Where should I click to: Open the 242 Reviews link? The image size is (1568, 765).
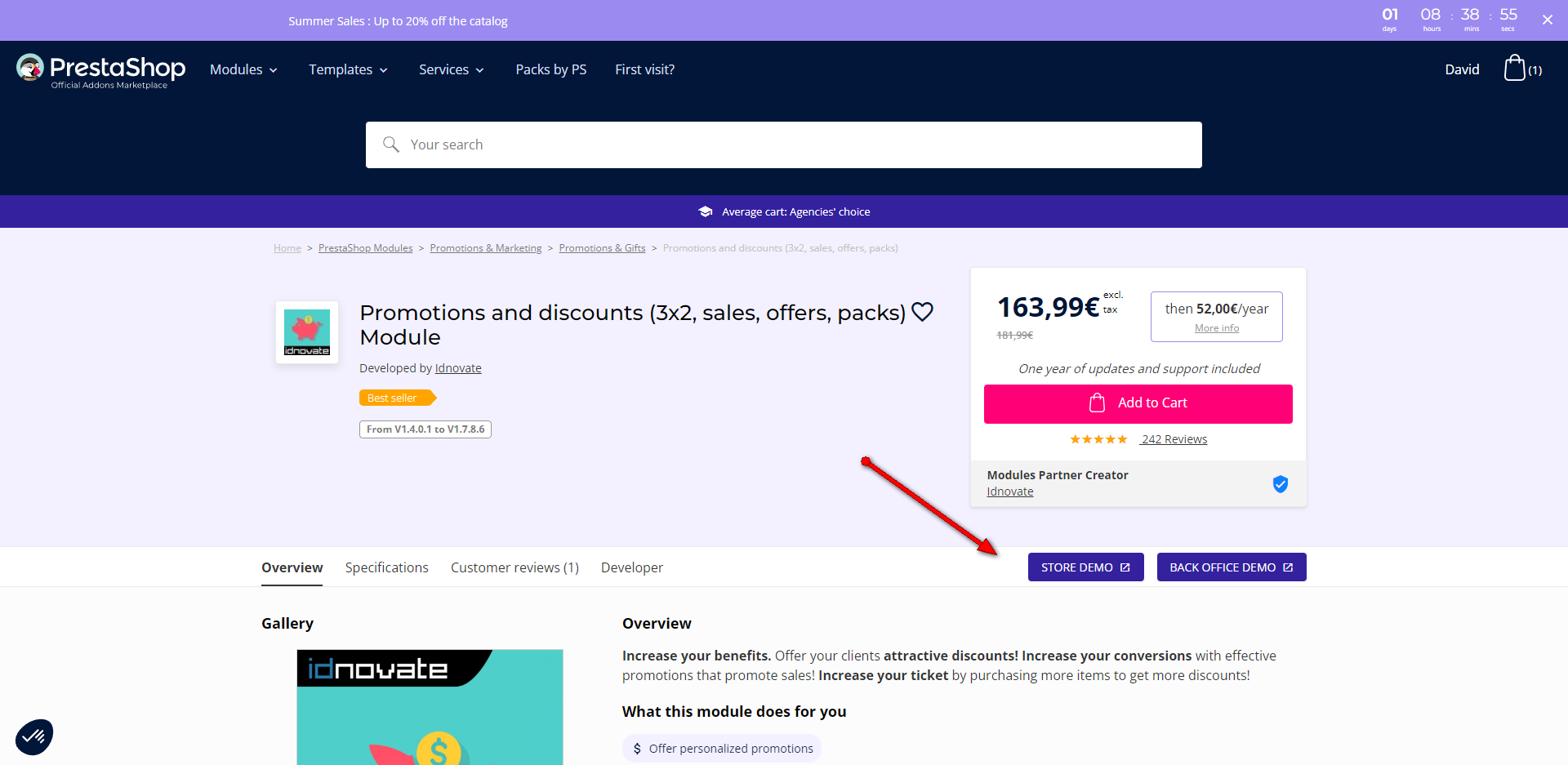pos(1174,439)
